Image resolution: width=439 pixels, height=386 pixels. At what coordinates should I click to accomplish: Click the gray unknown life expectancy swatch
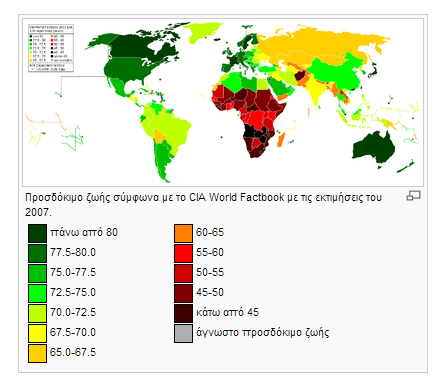coord(183,333)
